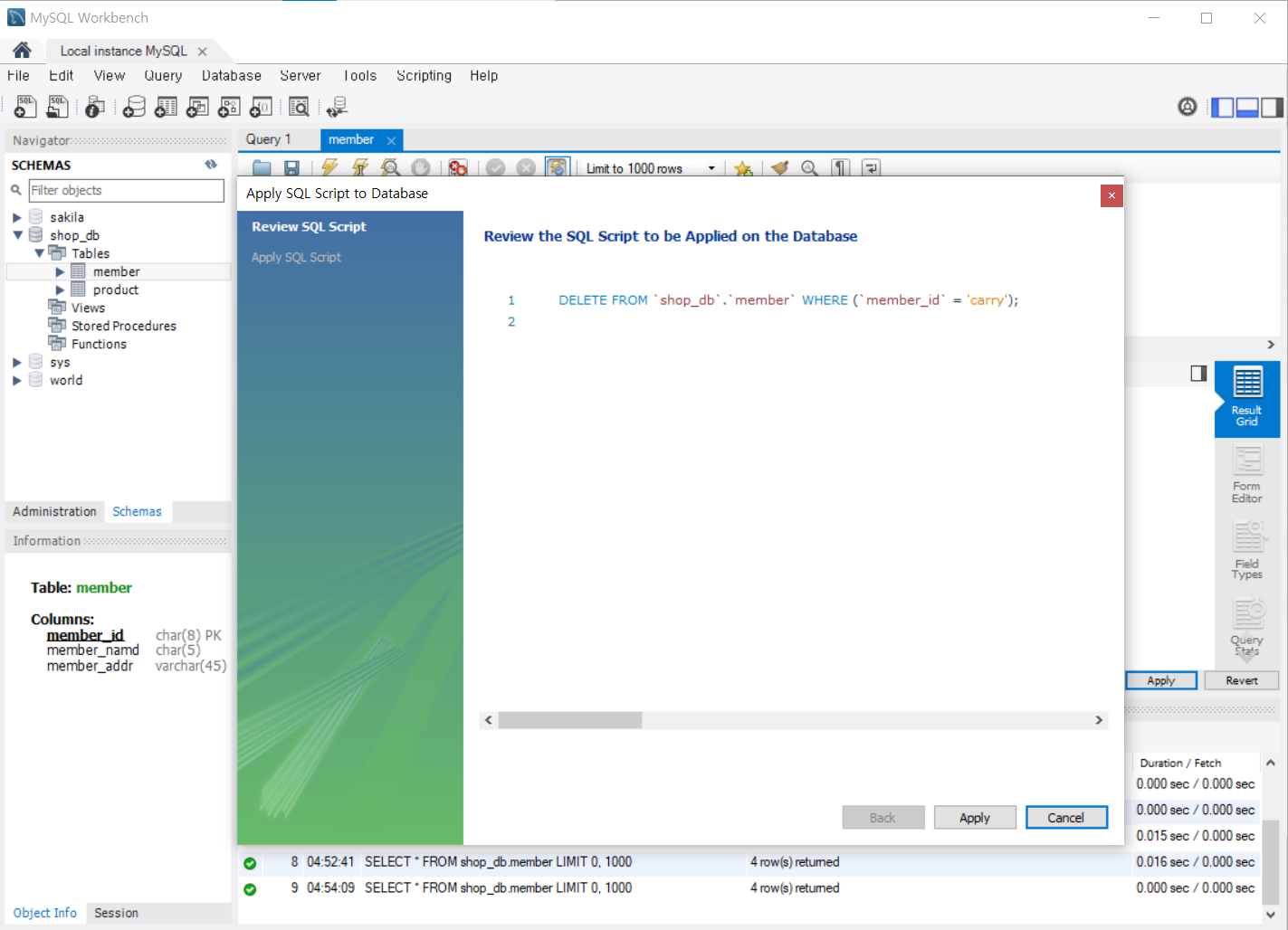
Task: Create new table toolbar icon
Action: pos(166,107)
